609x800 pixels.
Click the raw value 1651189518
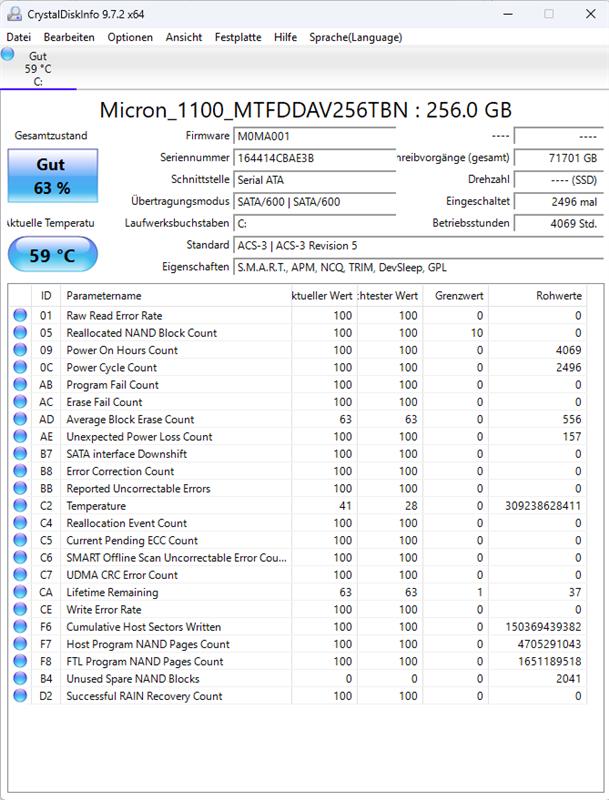(549, 661)
